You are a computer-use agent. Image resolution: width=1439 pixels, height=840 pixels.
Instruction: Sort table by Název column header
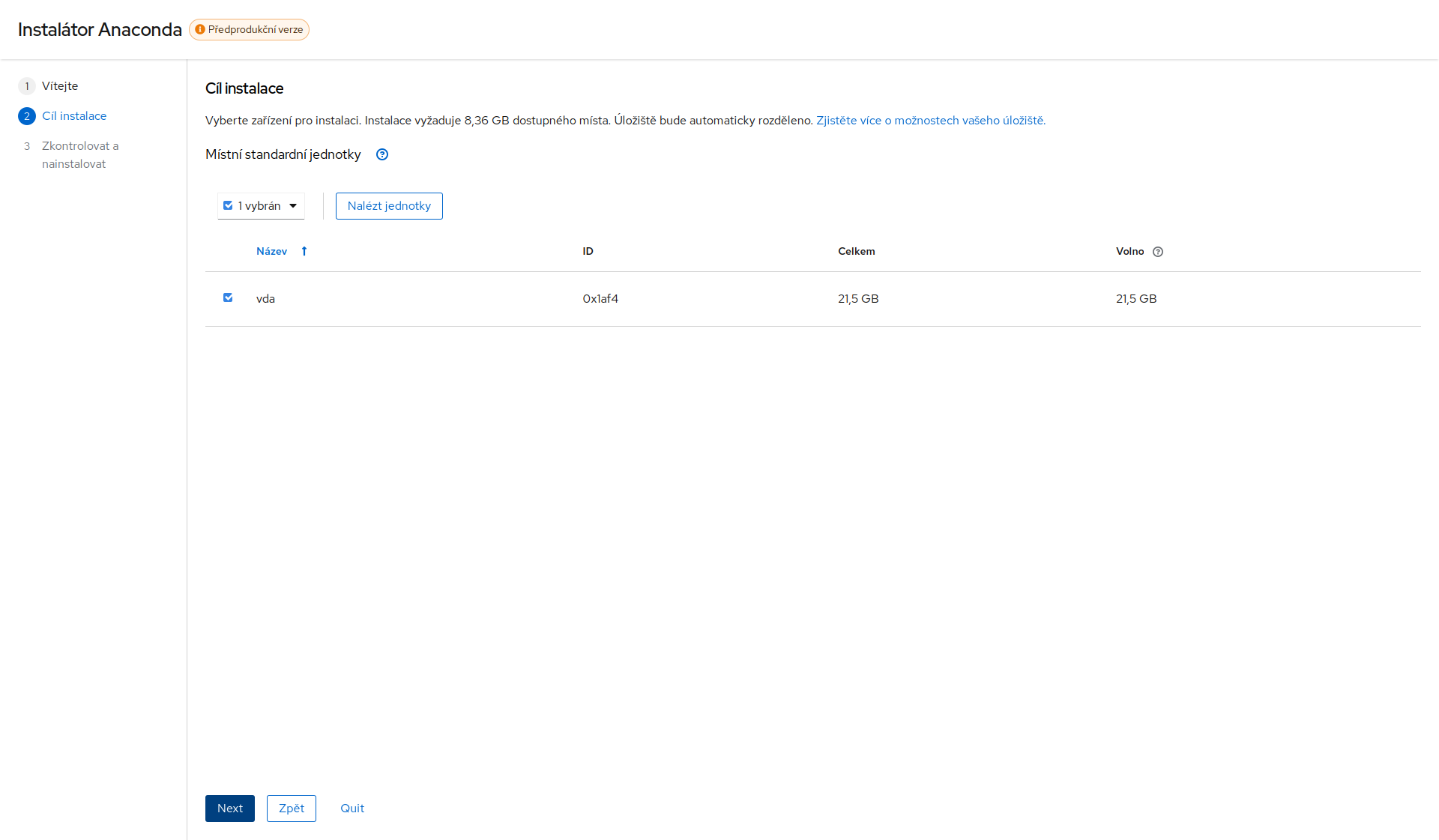pos(271,251)
